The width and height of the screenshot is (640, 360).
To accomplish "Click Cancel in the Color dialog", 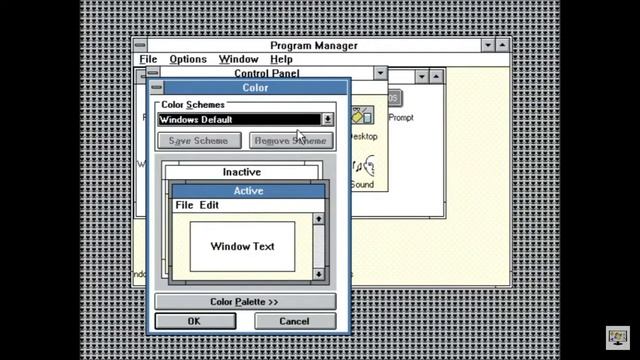I will [295, 321].
